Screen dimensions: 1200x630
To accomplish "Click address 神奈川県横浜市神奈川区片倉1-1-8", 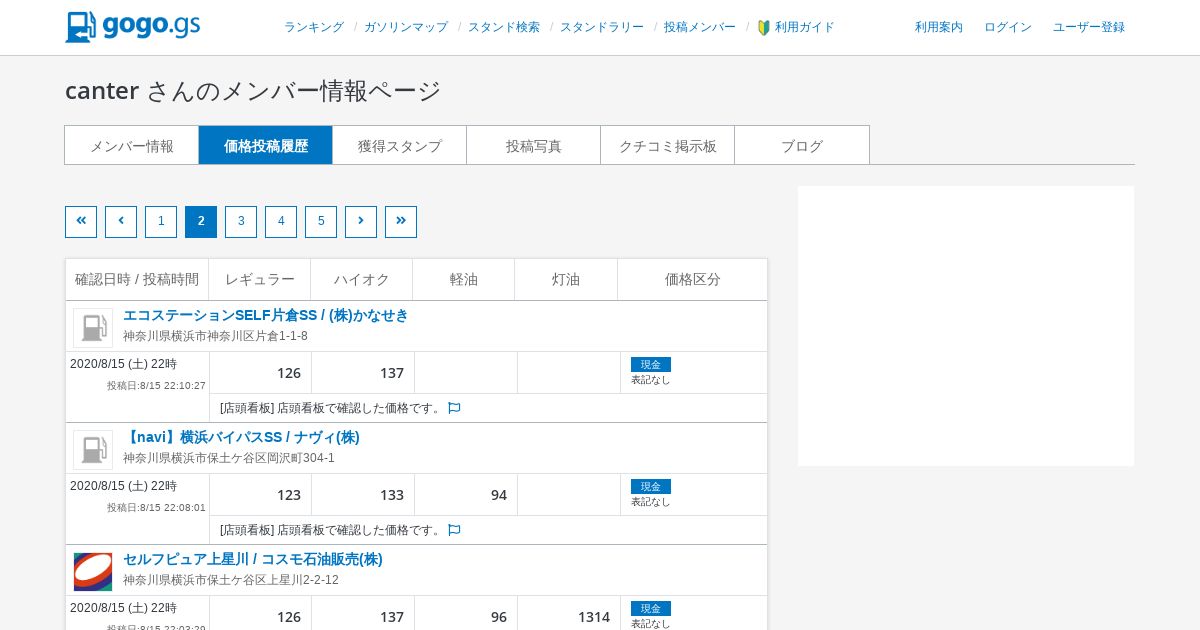I will [215, 336].
